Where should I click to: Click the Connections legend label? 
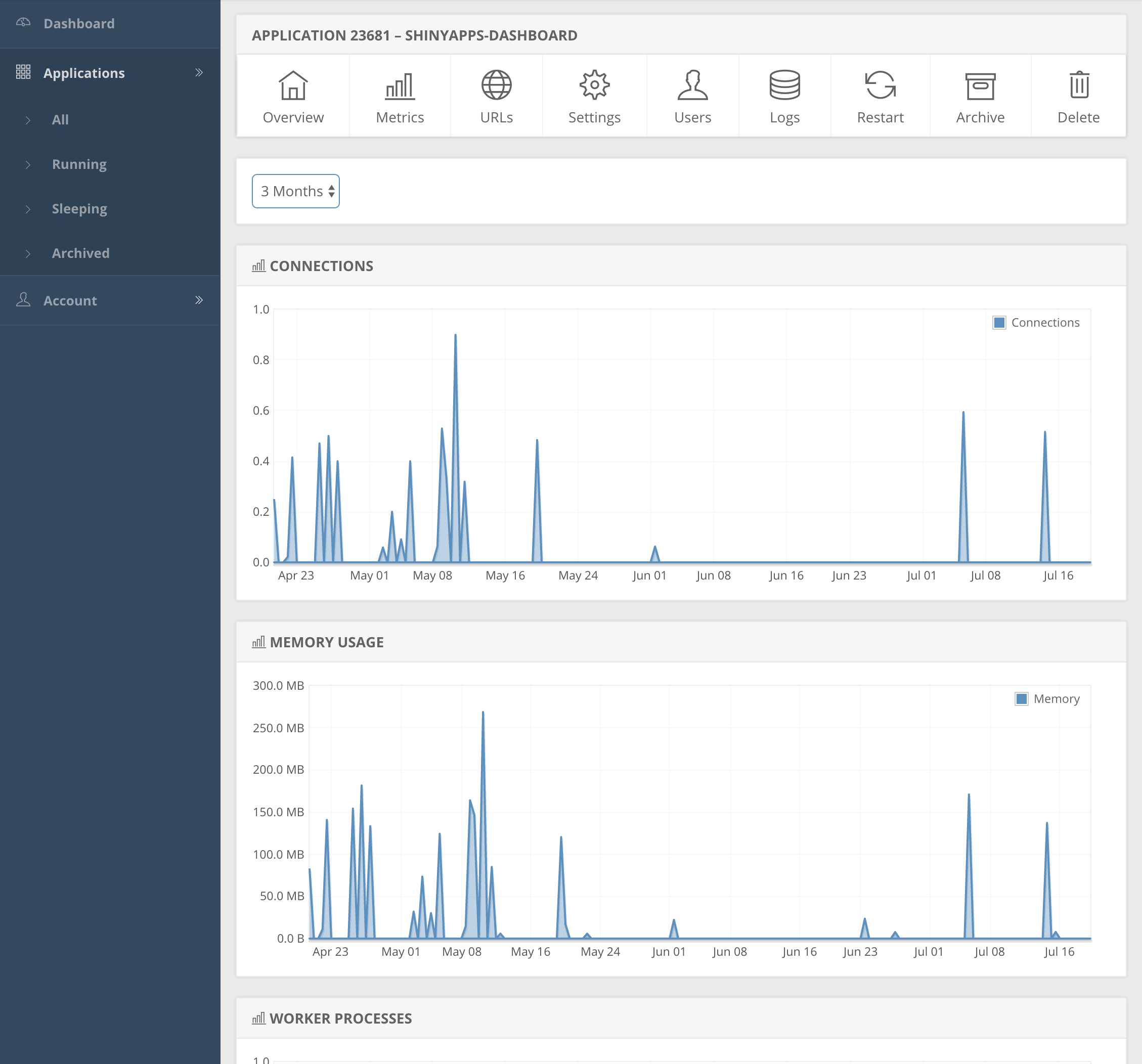[x=1045, y=322]
